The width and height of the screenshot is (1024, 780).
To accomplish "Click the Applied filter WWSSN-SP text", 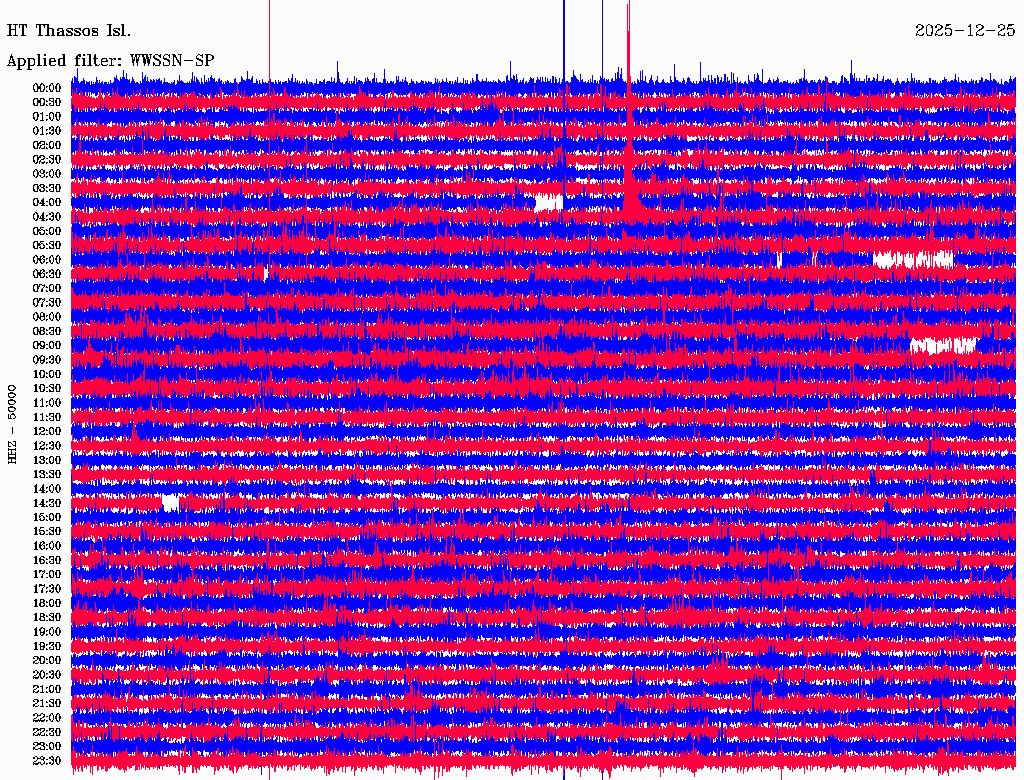I will coord(110,61).
